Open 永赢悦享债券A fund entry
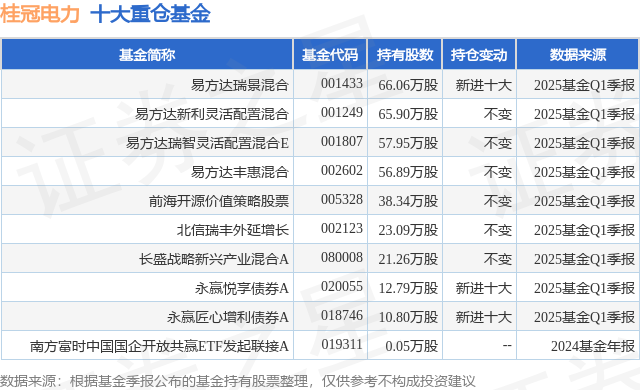Image resolution: width=640 pixels, height=390 pixels. pos(242,288)
